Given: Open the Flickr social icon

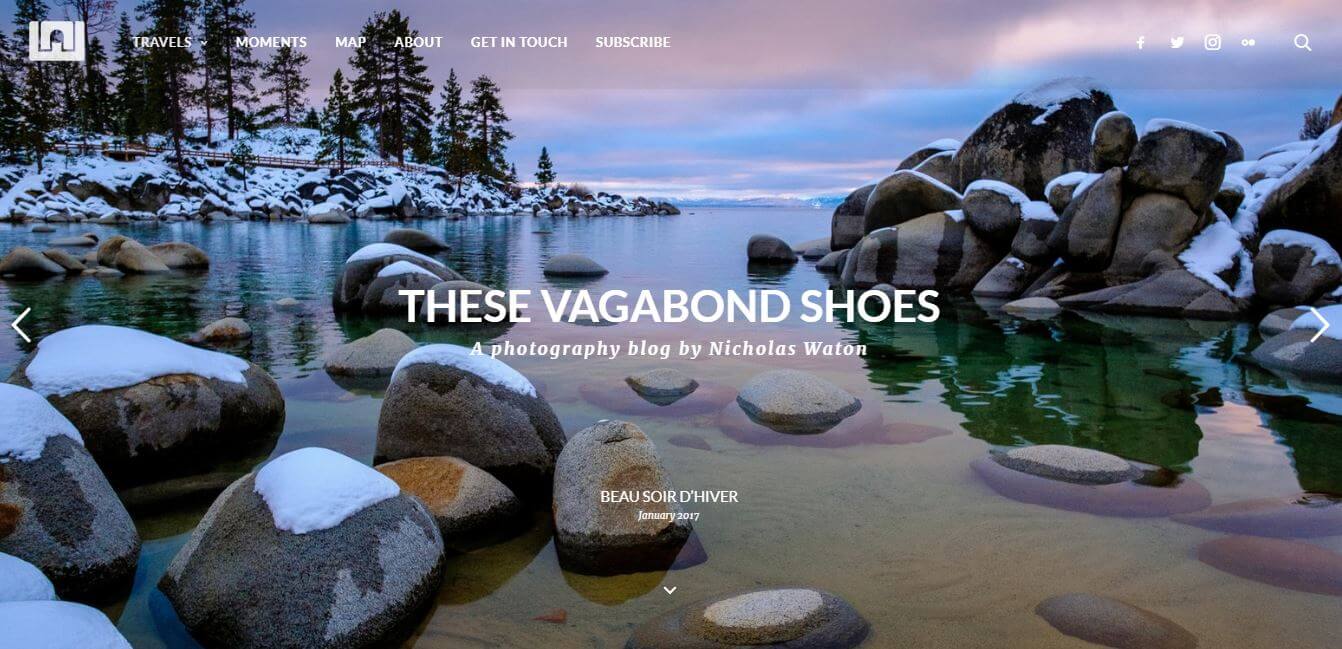Looking at the screenshot, I should click(x=1248, y=43).
